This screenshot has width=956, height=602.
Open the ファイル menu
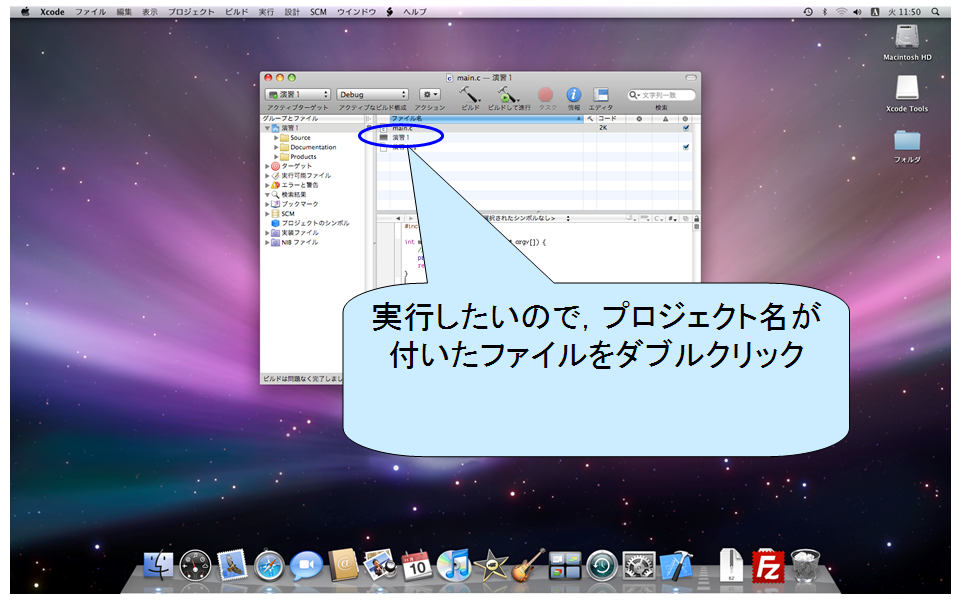[90, 12]
